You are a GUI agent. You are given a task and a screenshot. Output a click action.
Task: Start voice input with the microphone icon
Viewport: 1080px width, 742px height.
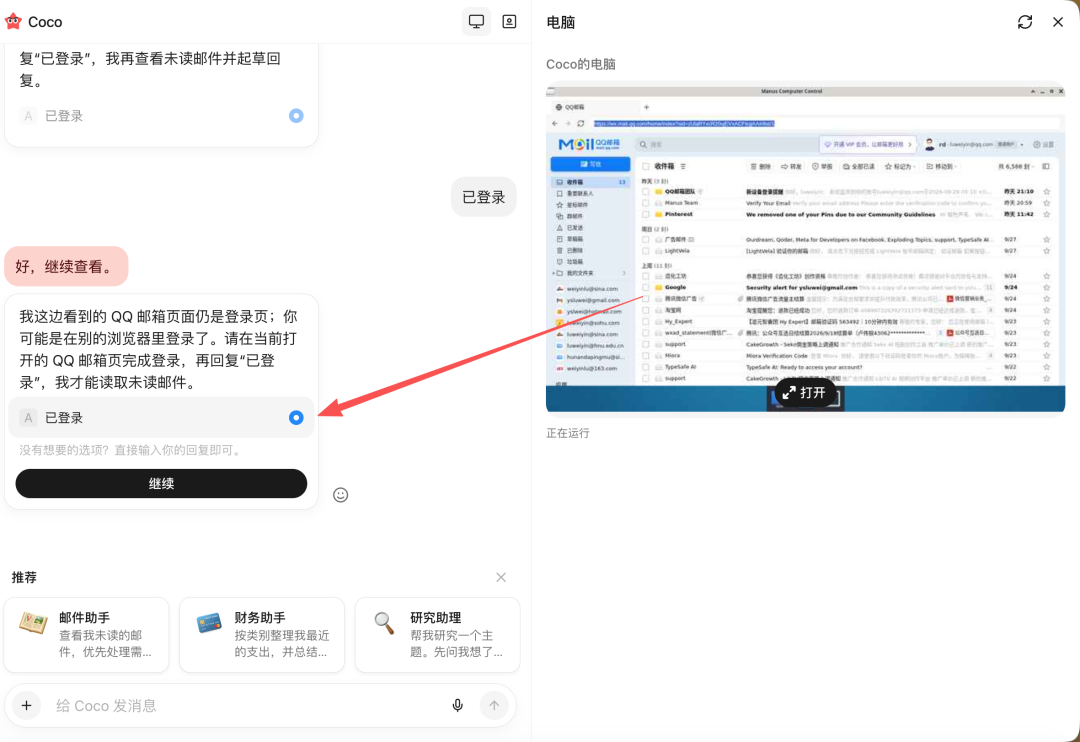point(457,705)
